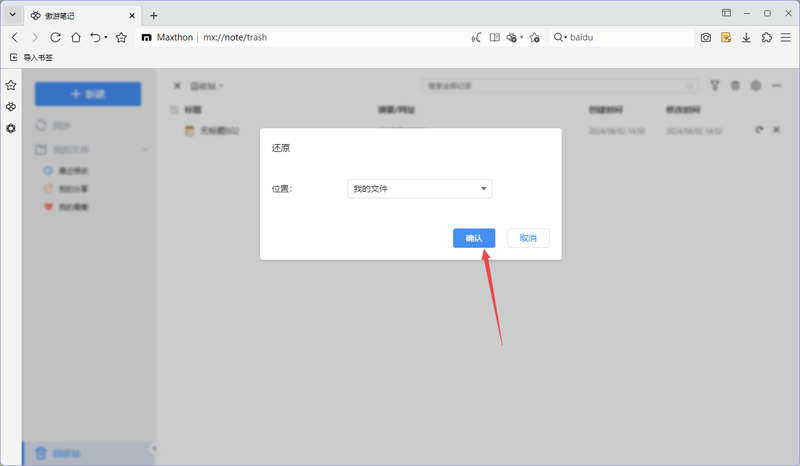Open the screenshot camera tool
800x466 pixels.
click(706, 37)
